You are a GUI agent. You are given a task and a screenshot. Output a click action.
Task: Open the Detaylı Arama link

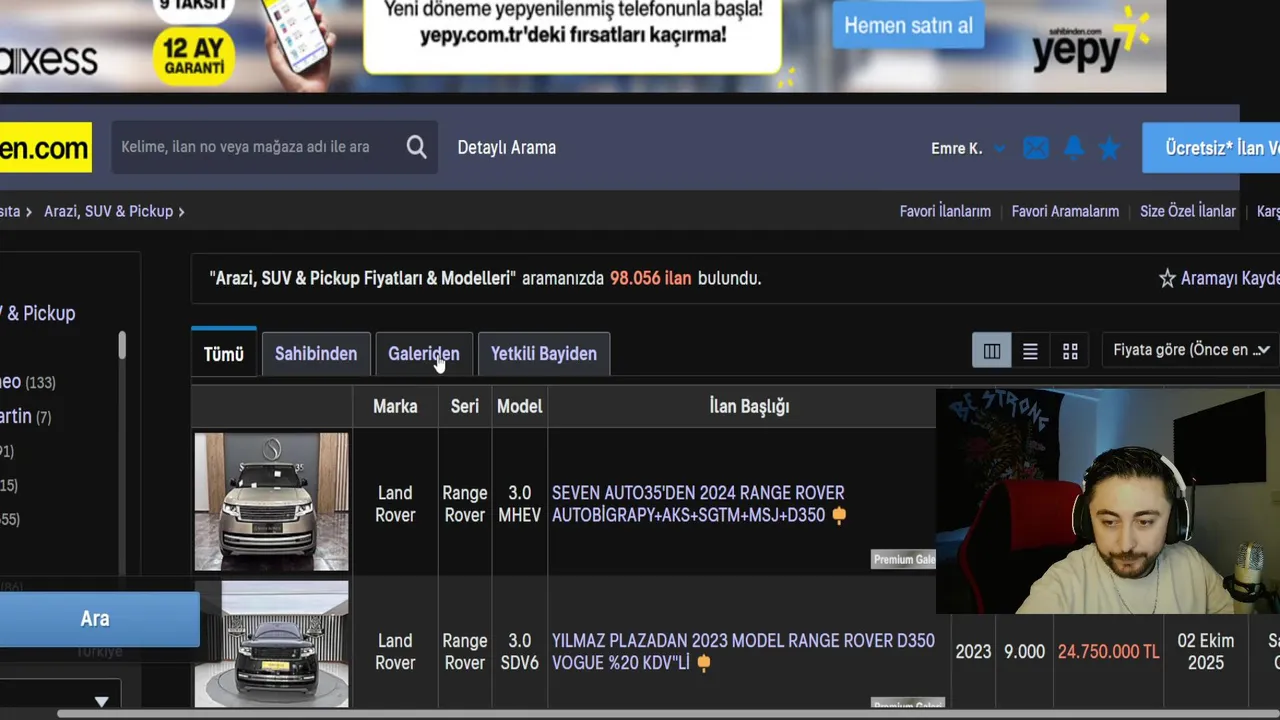click(506, 148)
